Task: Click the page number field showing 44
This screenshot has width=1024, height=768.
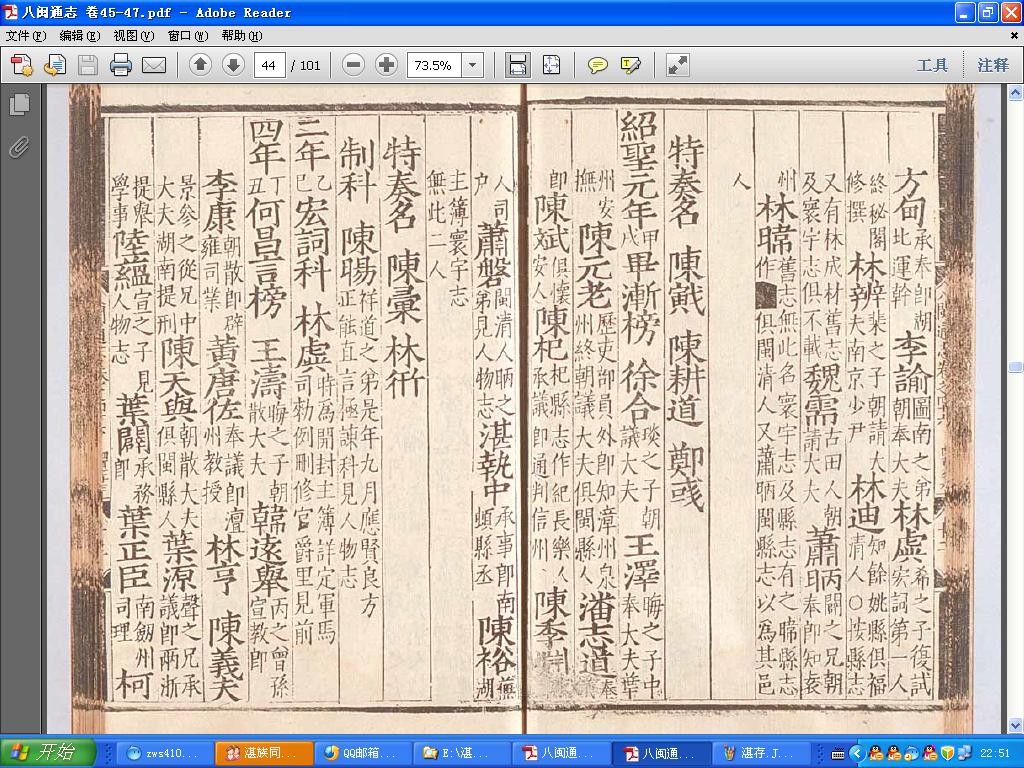Action: (269, 65)
